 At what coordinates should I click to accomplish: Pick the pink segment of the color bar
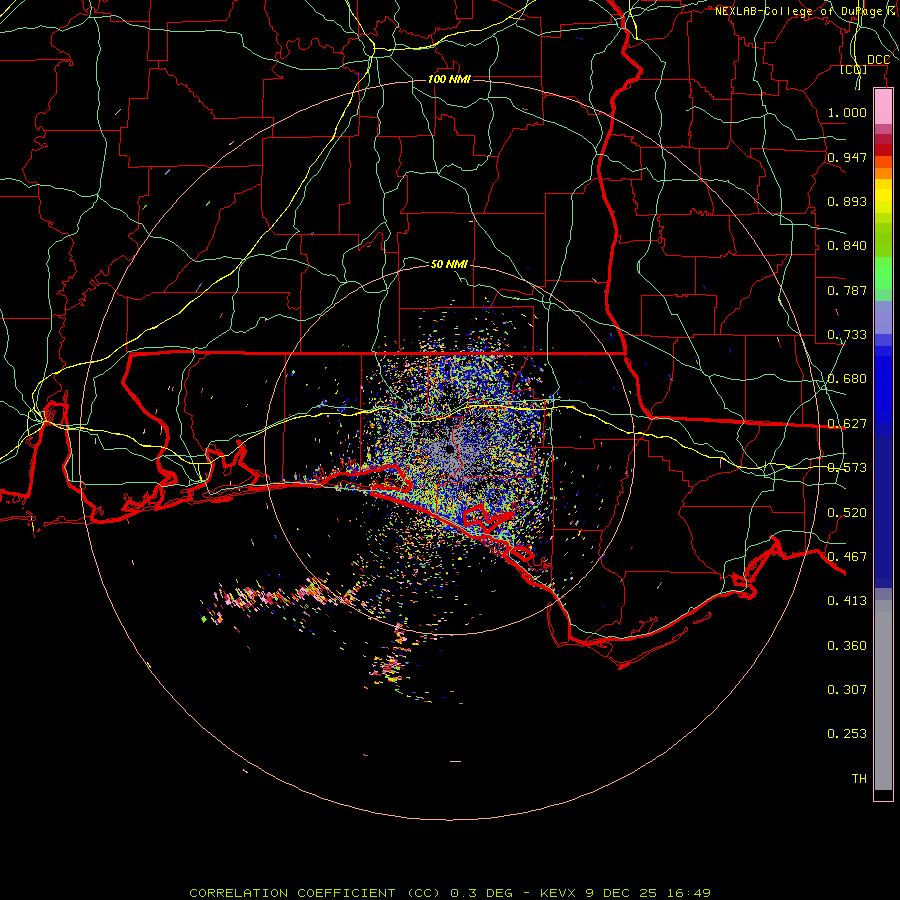pyautogui.click(x=883, y=107)
